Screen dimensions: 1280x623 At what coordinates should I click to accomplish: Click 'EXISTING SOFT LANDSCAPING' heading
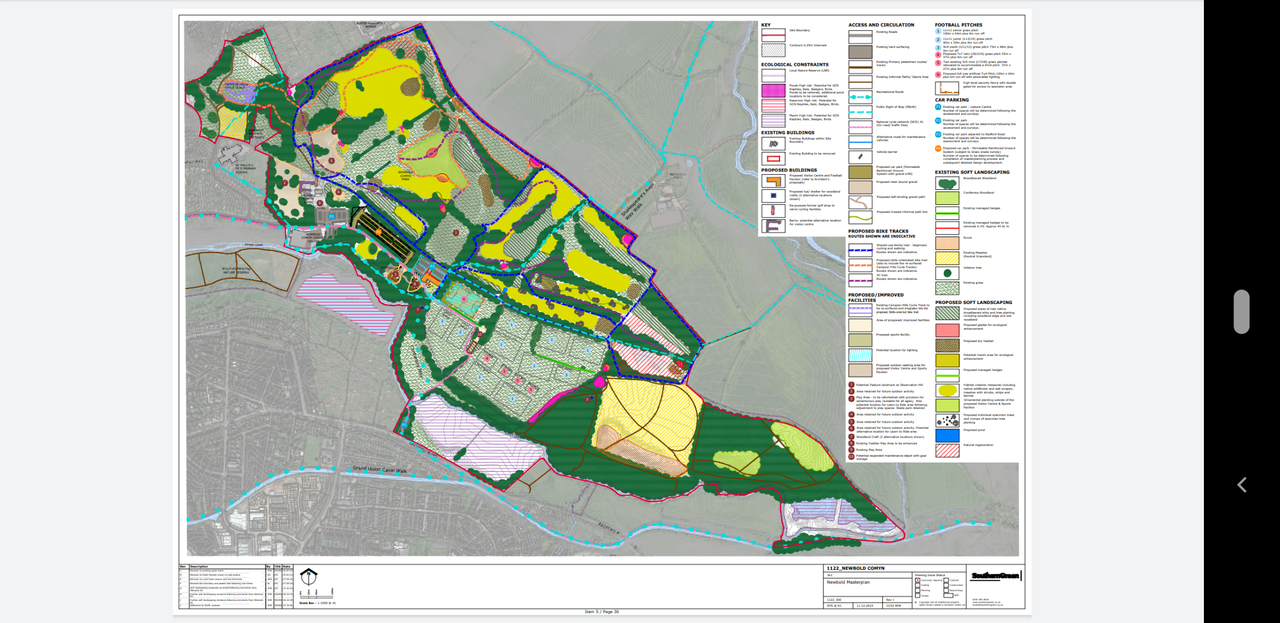pos(972,172)
